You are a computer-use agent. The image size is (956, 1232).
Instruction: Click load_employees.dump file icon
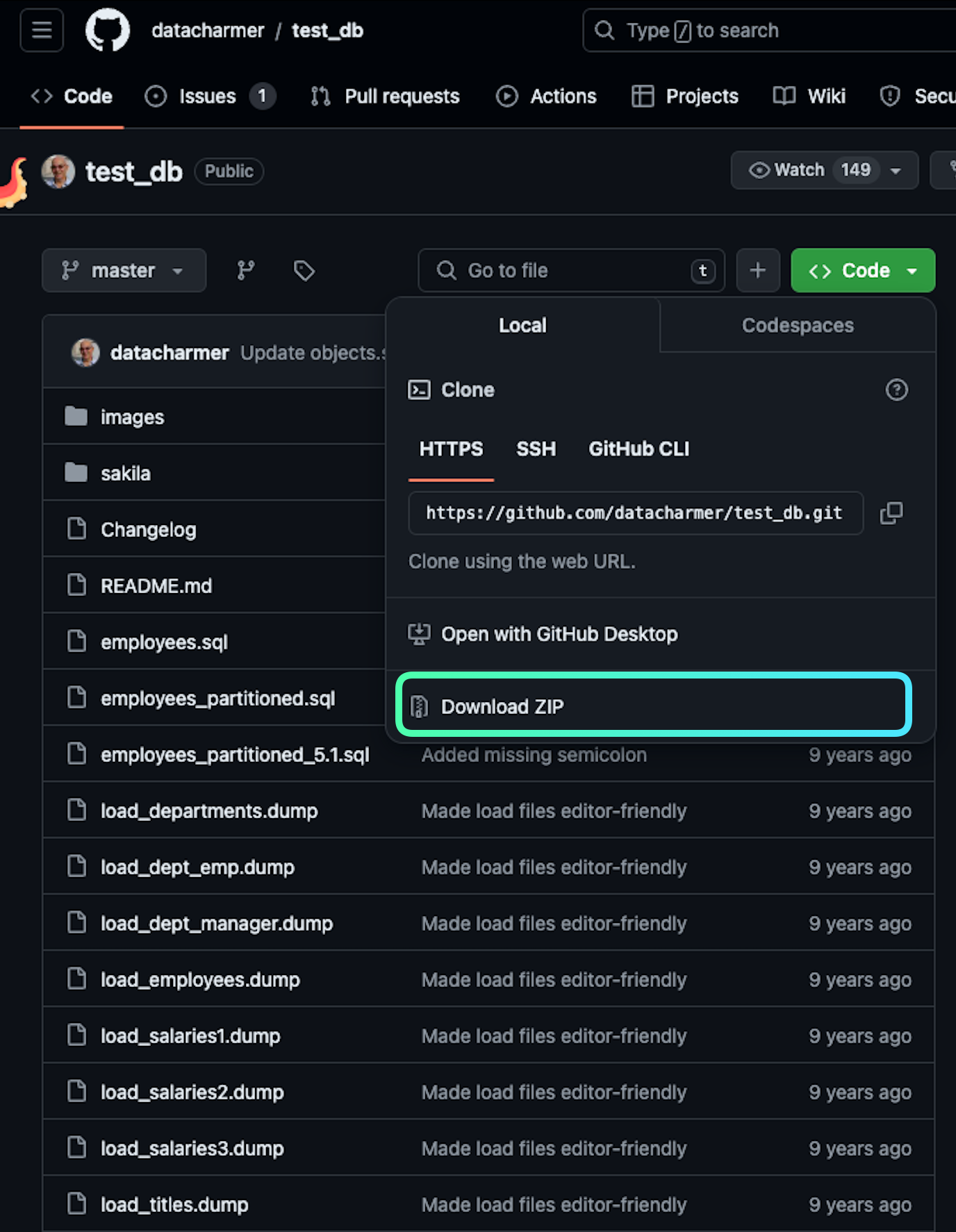pyautogui.click(x=76, y=979)
